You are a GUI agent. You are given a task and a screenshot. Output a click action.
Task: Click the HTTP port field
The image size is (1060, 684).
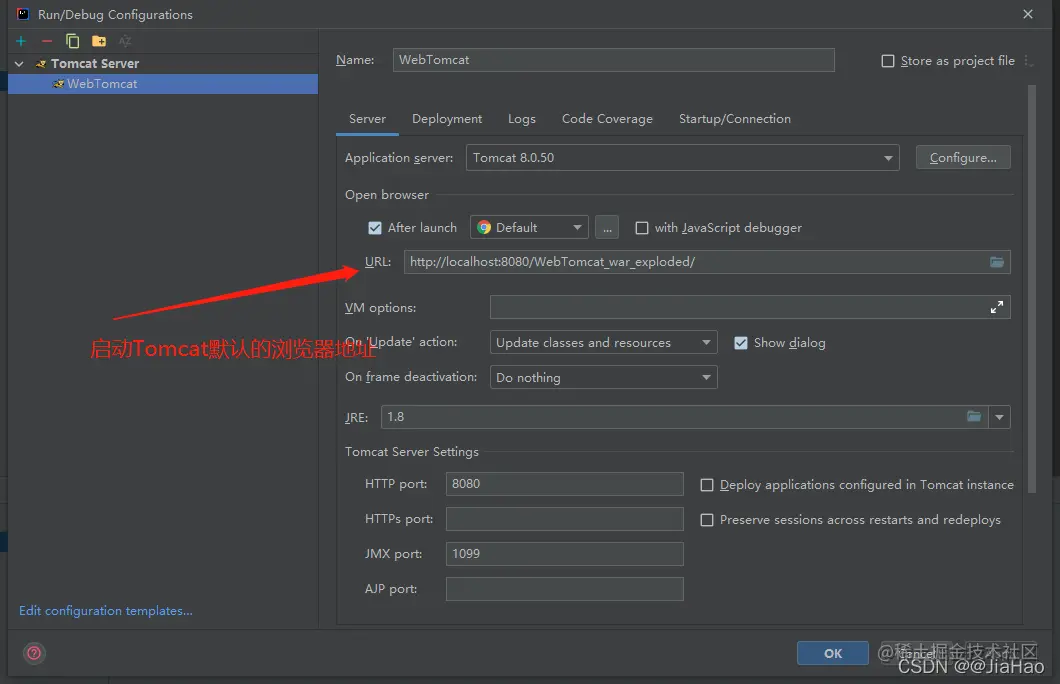tap(564, 484)
